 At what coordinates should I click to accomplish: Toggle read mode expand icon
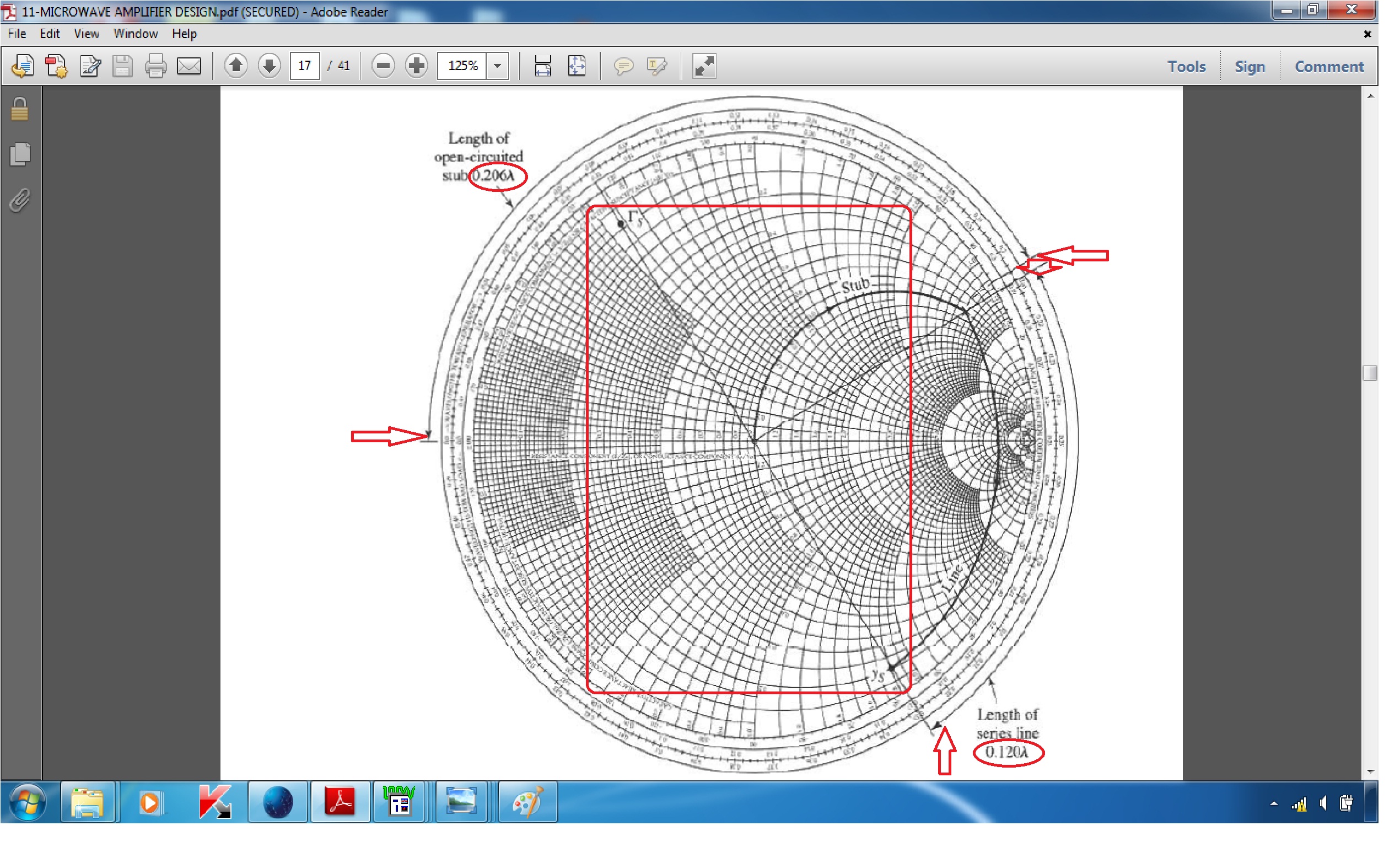coord(704,67)
